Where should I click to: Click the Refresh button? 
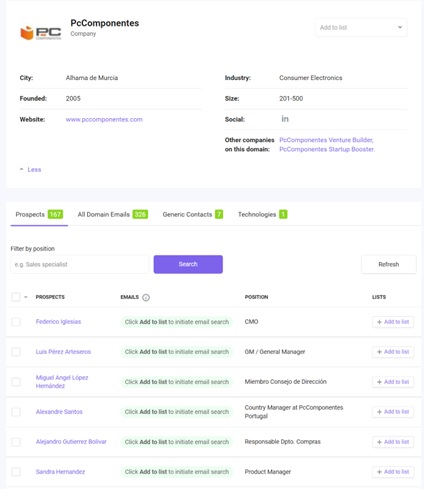point(389,264)
